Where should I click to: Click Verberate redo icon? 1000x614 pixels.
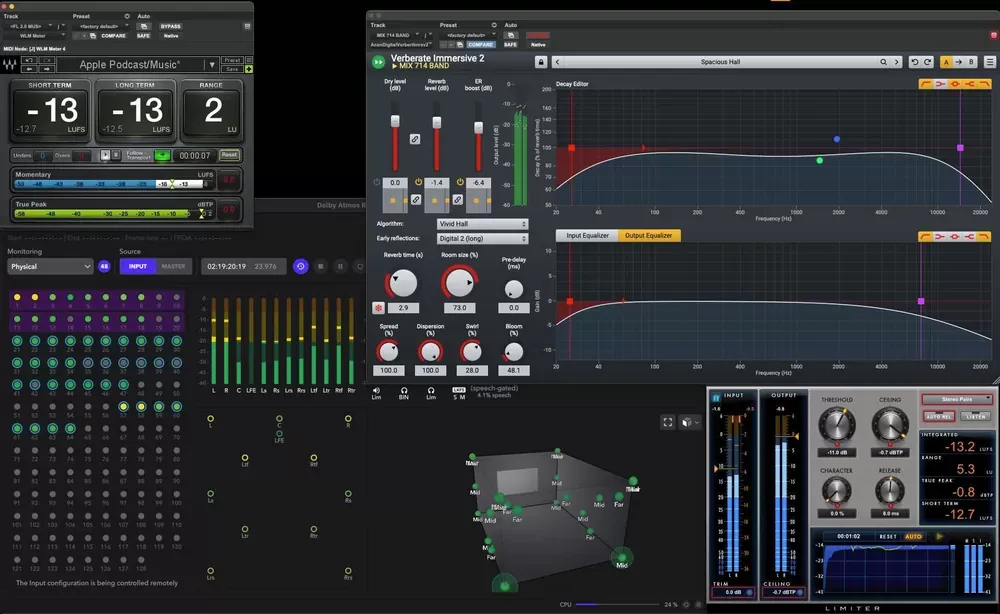tap(928, 62)
